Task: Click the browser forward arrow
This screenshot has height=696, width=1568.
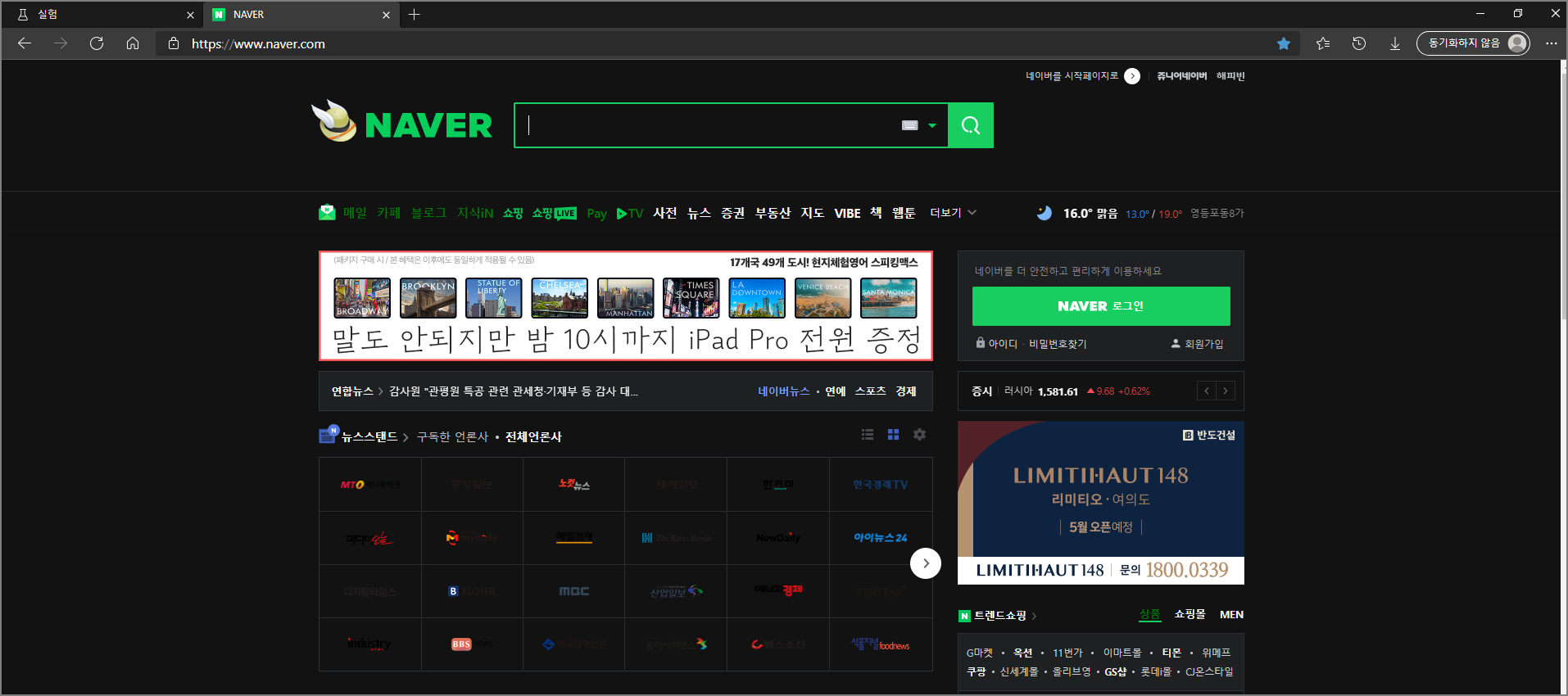Action: pyautogui.click(x=61, y=43)
